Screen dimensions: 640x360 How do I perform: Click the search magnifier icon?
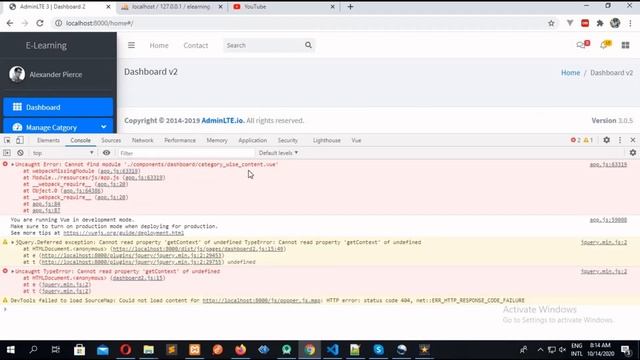(308, 45)
